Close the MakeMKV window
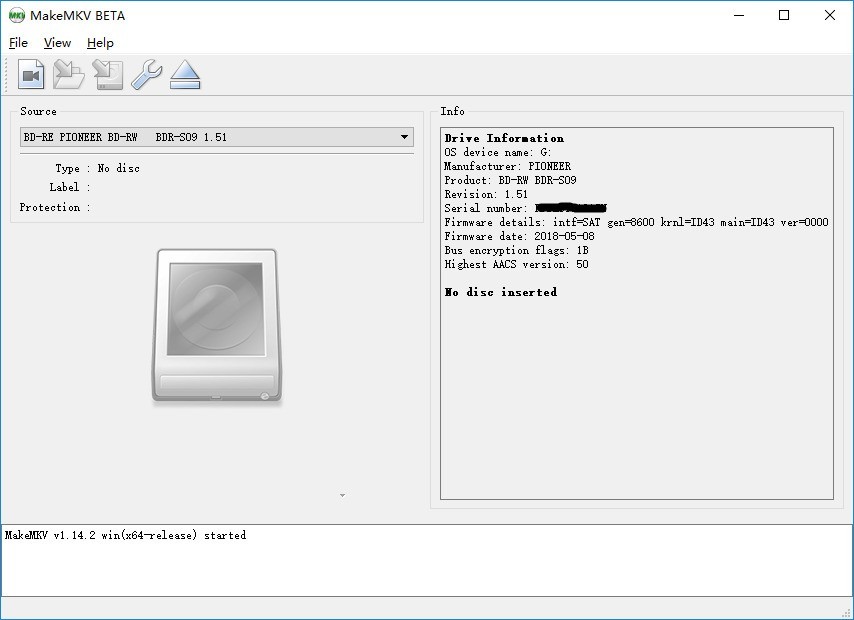This screenshot has height=620, width=854. pyautogui.click(x=829, y=15)
